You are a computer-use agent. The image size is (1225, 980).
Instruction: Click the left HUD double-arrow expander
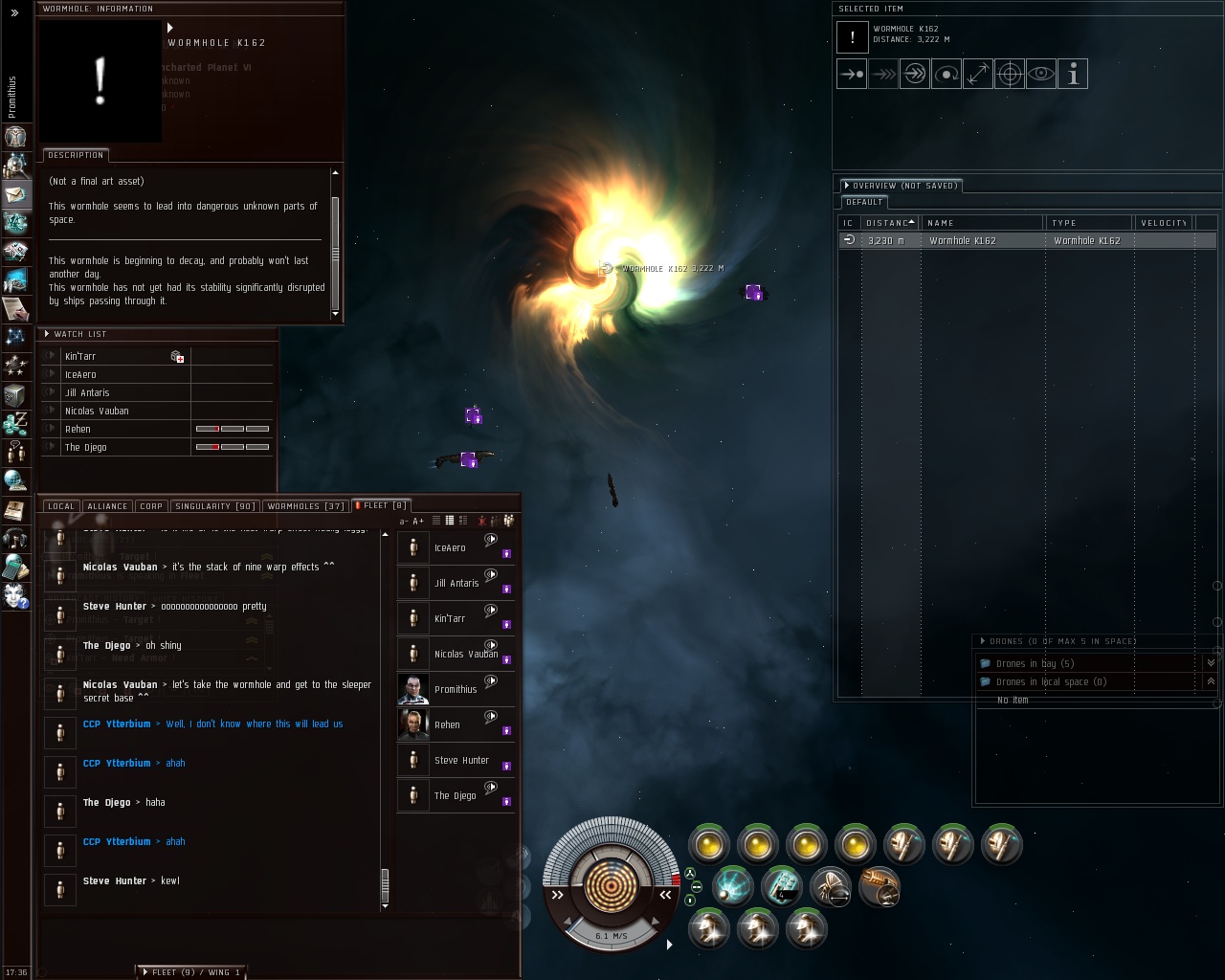tap(558, 895)
